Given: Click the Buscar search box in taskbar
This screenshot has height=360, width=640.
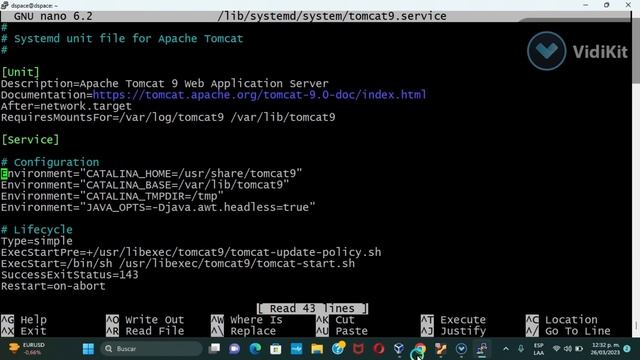Looking at the screenshot, I should (x=151, y=349).
